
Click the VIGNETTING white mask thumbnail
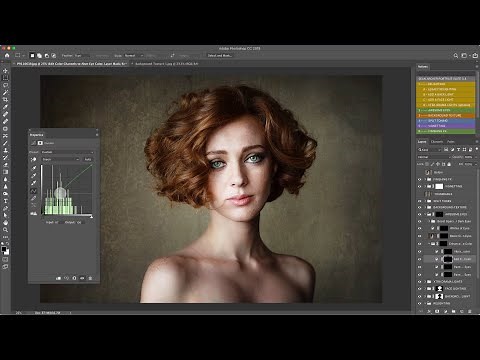[439, 187]
